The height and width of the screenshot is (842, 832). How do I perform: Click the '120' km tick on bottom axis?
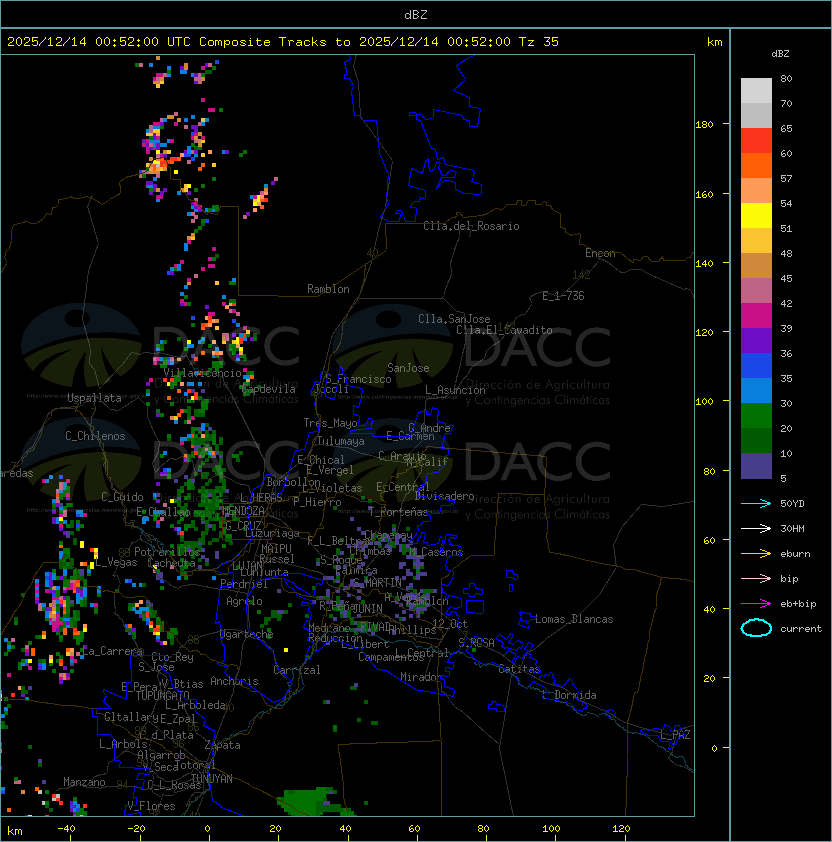tap(621, 829)
